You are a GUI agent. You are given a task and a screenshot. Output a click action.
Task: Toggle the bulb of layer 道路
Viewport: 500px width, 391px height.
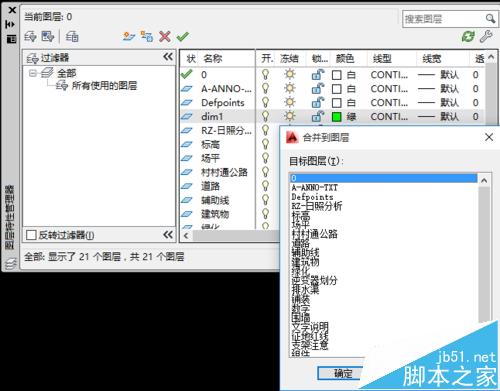[265, 186]
